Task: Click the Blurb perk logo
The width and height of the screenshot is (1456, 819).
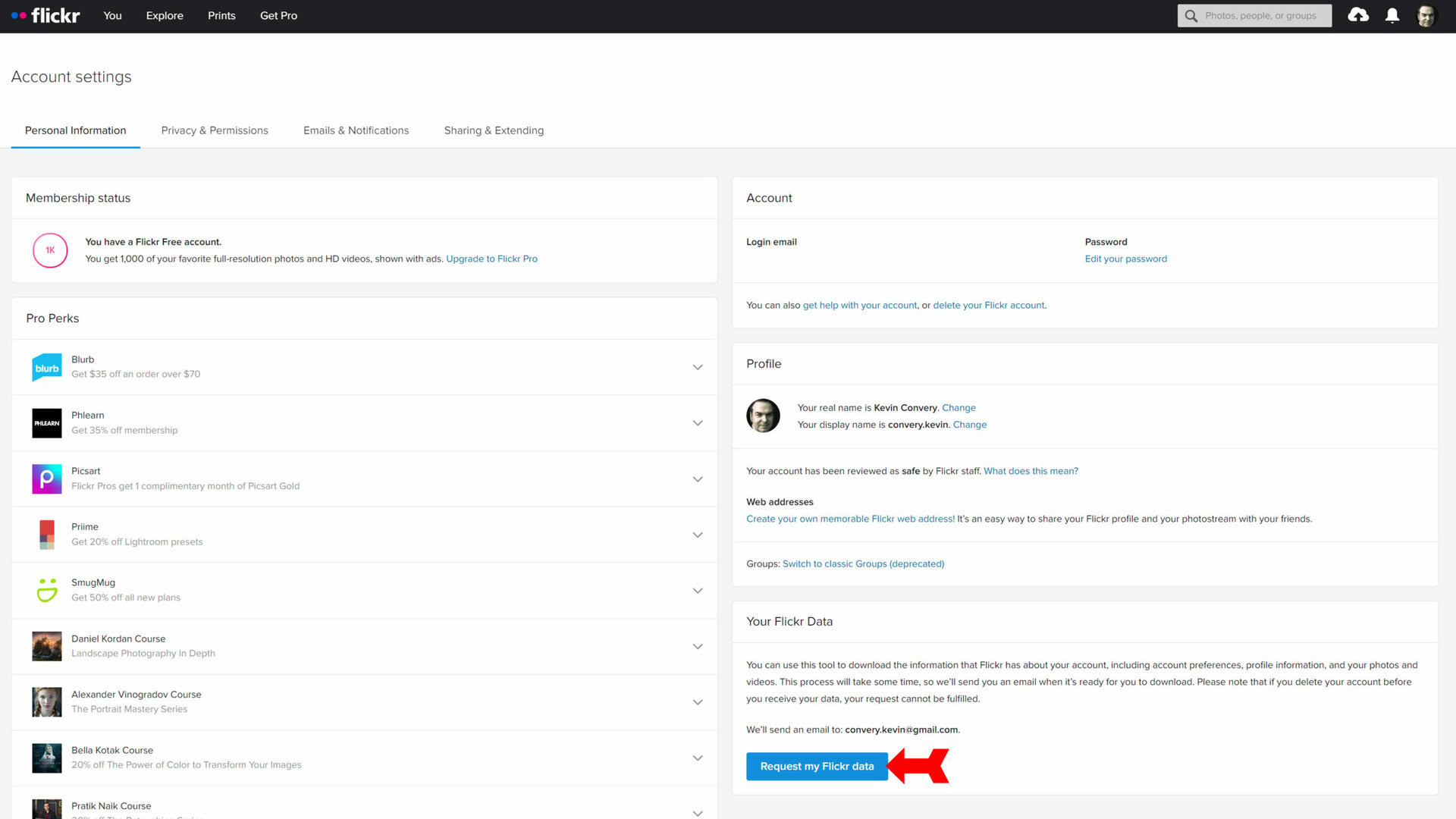Action: 47,368
